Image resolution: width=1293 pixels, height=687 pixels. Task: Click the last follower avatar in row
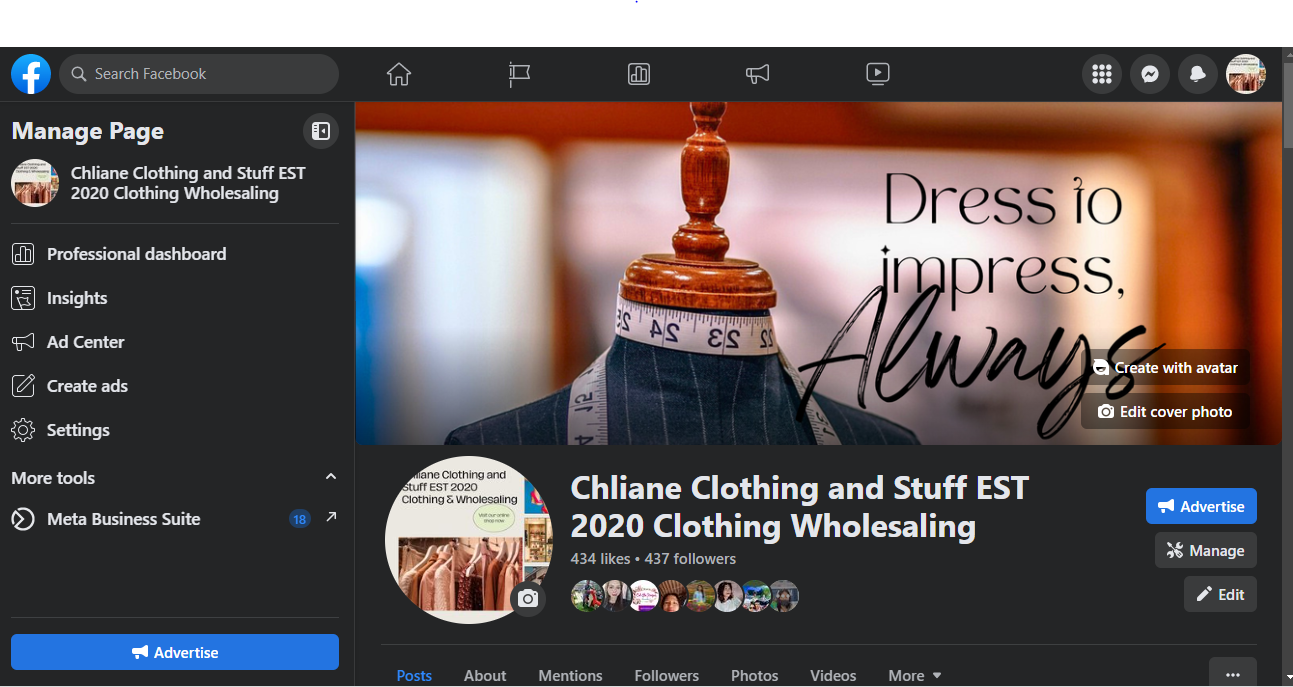(x=783, y=596)
